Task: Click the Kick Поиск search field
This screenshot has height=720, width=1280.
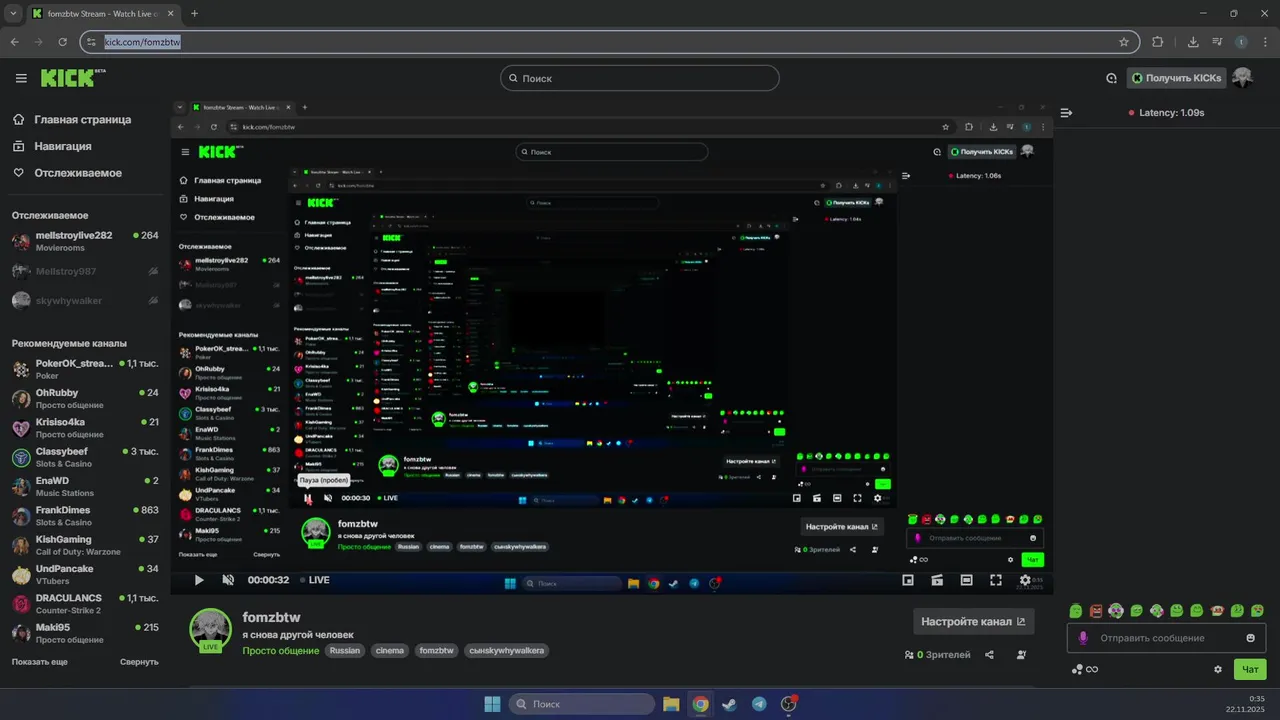Action: tap(640, 78)
